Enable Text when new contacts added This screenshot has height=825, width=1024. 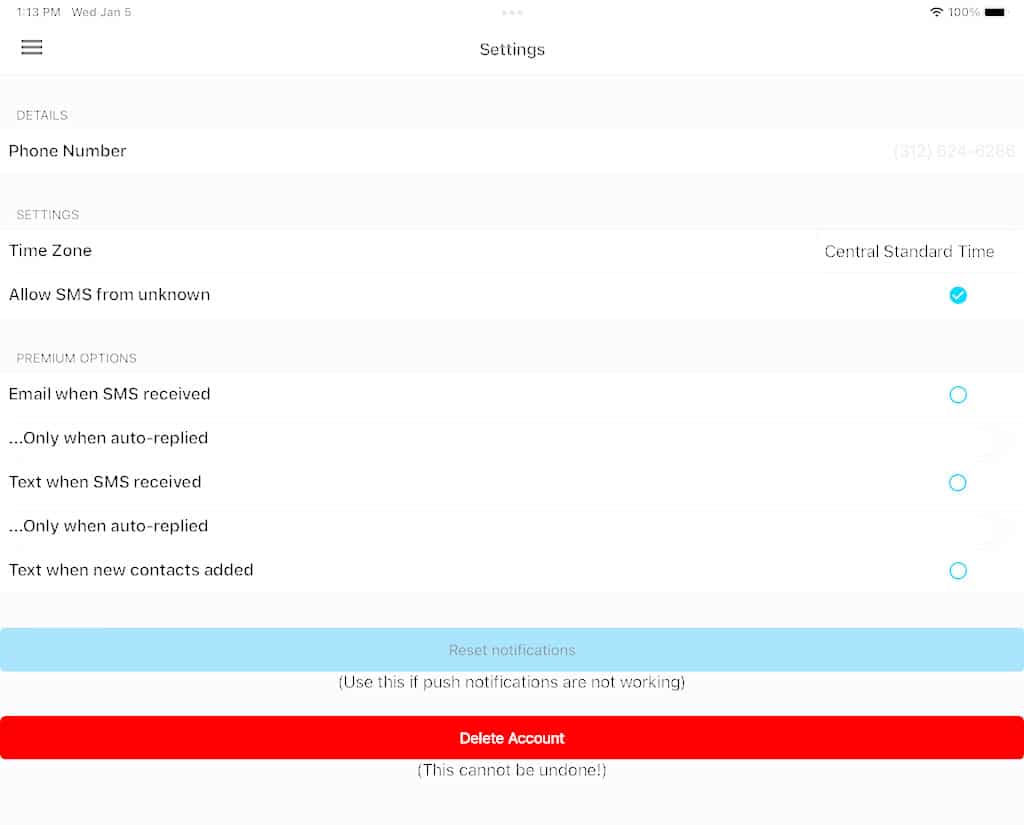957,571
